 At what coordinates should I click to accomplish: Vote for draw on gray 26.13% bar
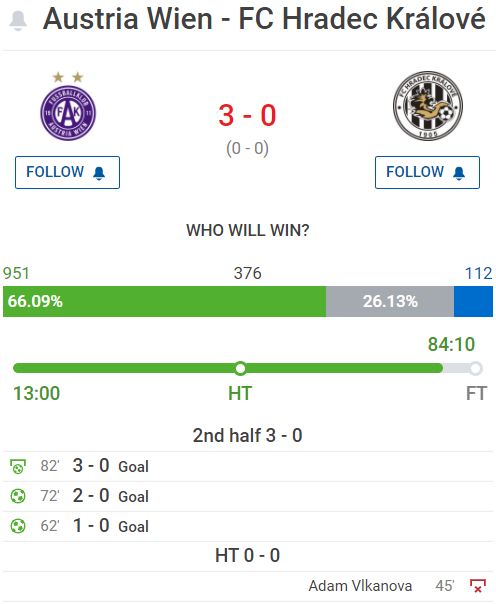[390, 301]
